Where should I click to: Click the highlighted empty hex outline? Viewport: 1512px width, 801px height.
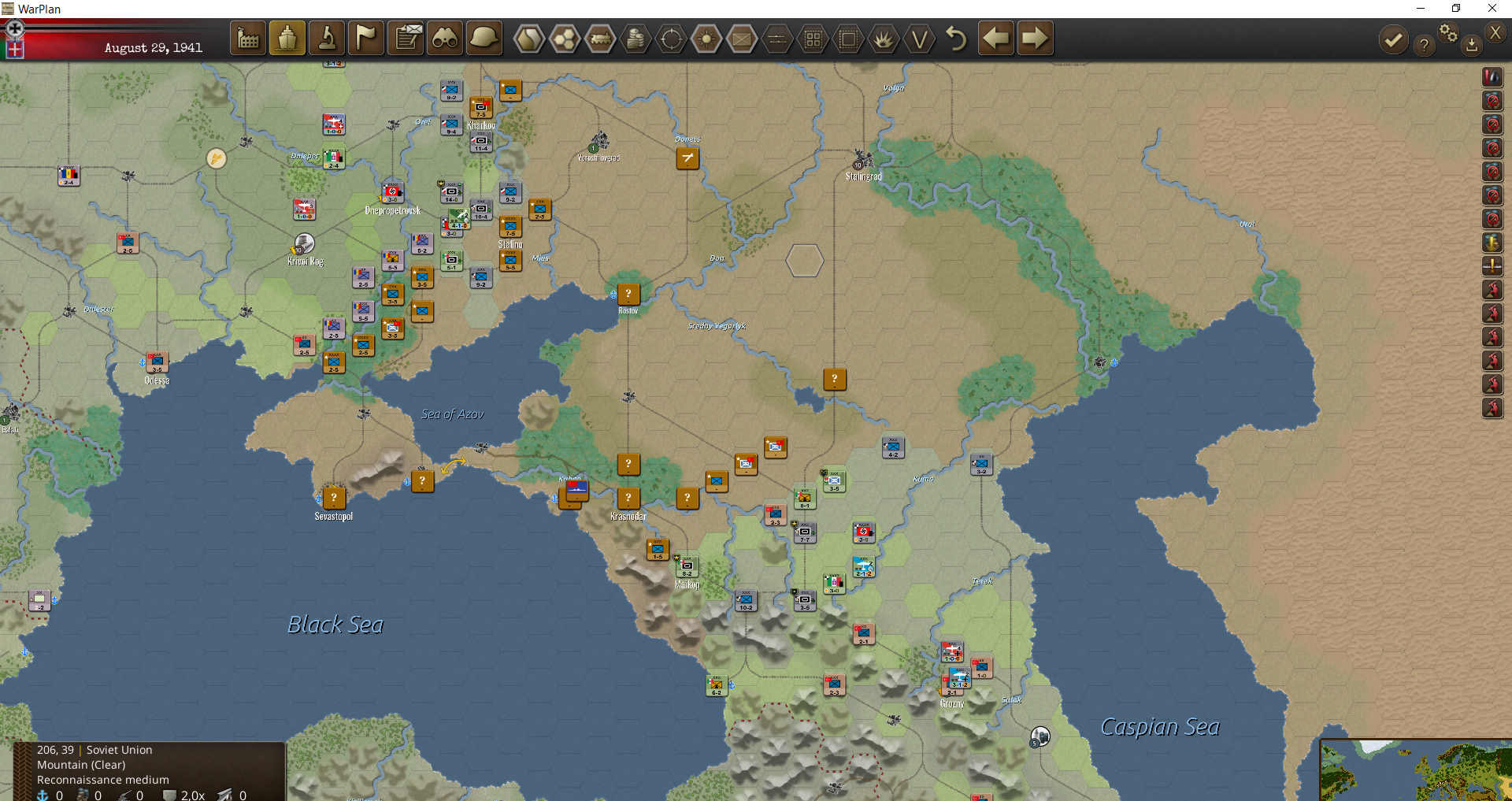[x=805, y=260]
